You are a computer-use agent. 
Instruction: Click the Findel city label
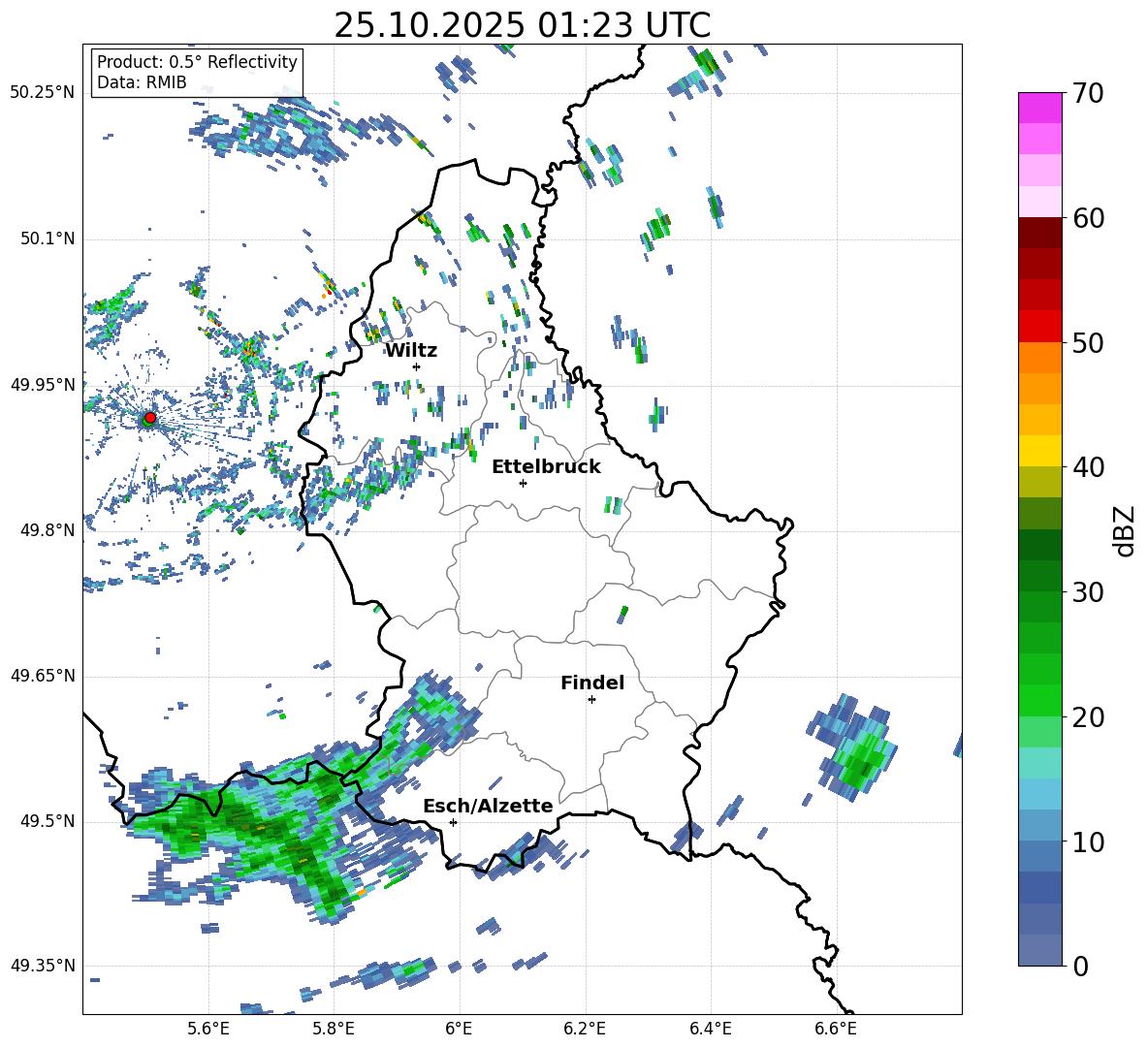click(x=592, y=683)
